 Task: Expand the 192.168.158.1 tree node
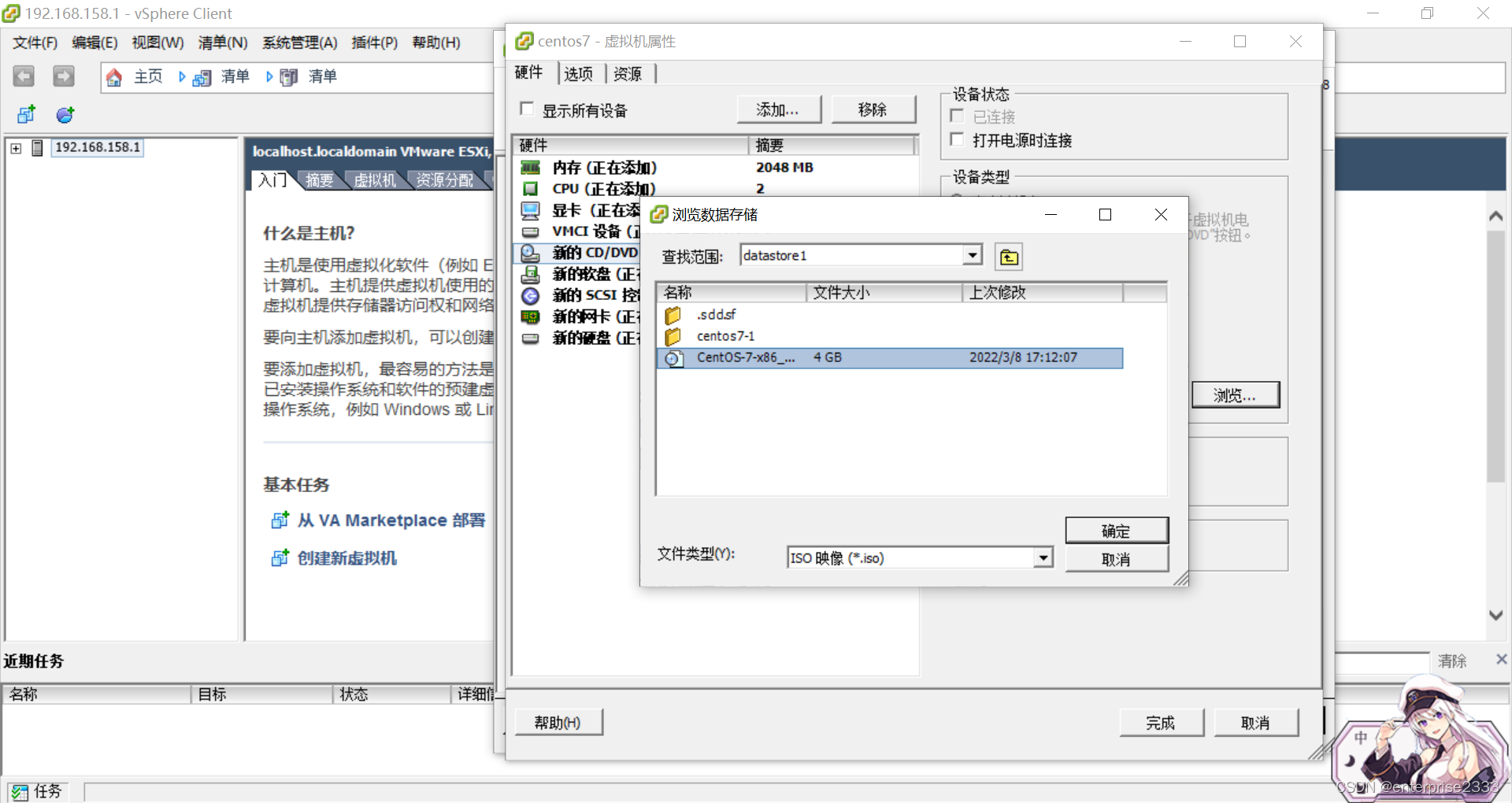click(16, 148)
